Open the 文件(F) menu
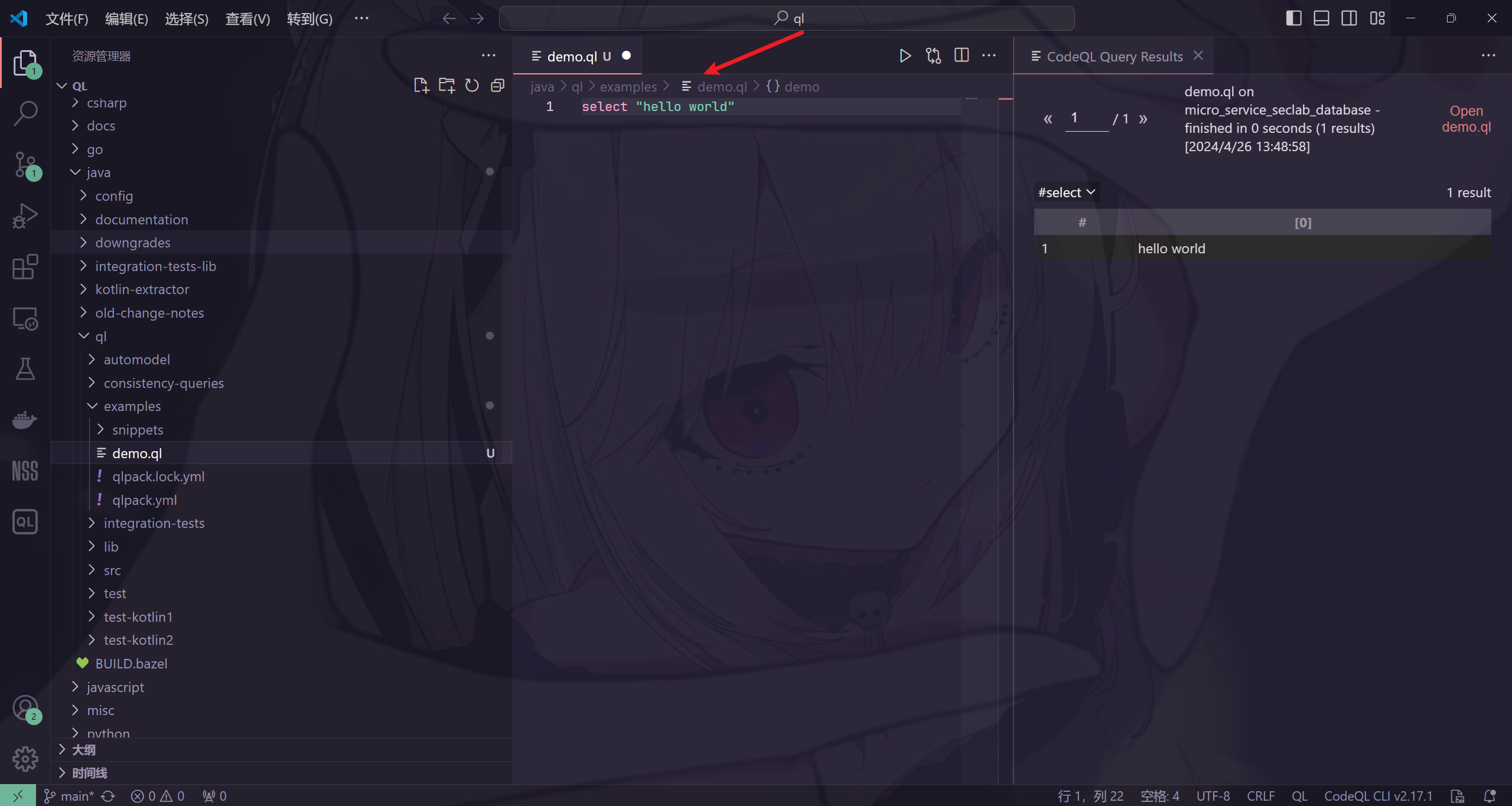Screen dimensions: 1512x806 67,19
